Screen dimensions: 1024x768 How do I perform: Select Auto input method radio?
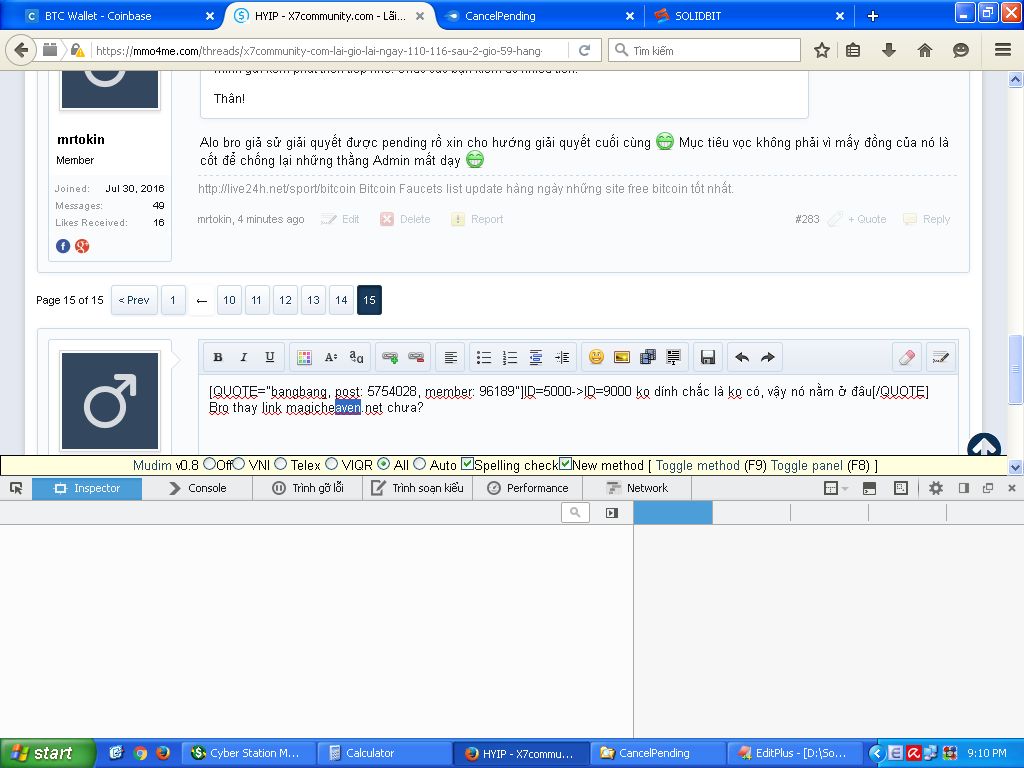[420, 464]
